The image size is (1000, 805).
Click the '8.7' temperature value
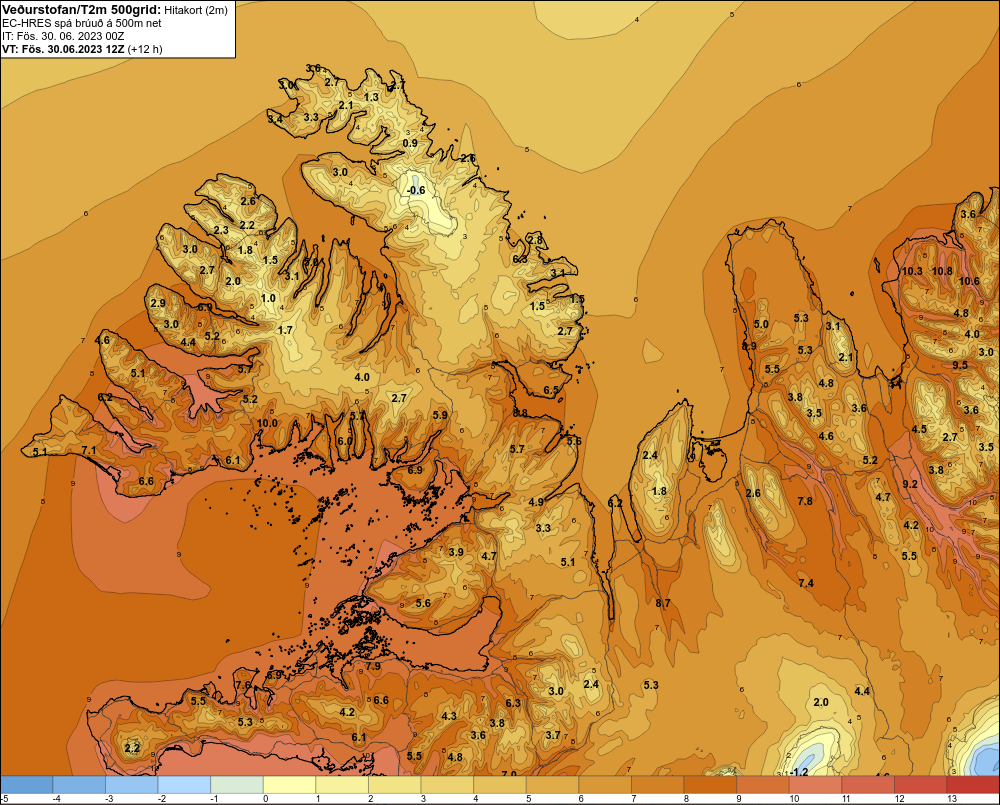coord(663,603)
